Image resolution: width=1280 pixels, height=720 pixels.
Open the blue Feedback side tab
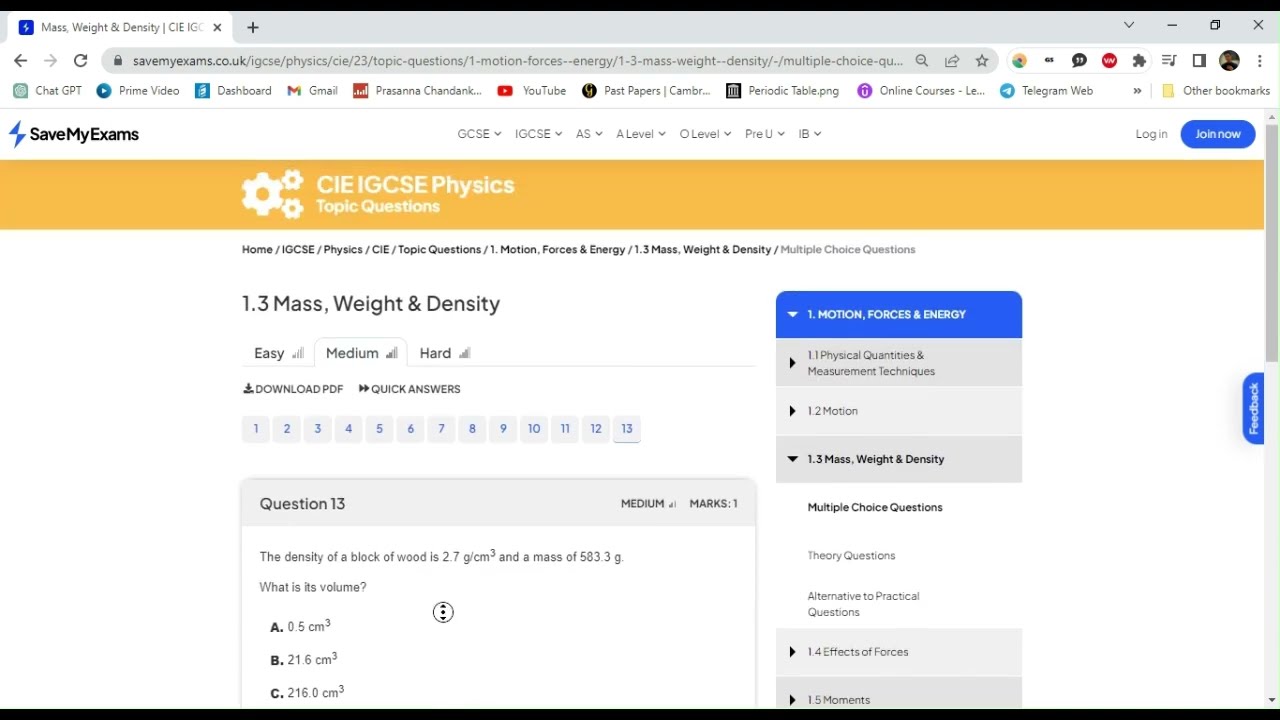1253,408
